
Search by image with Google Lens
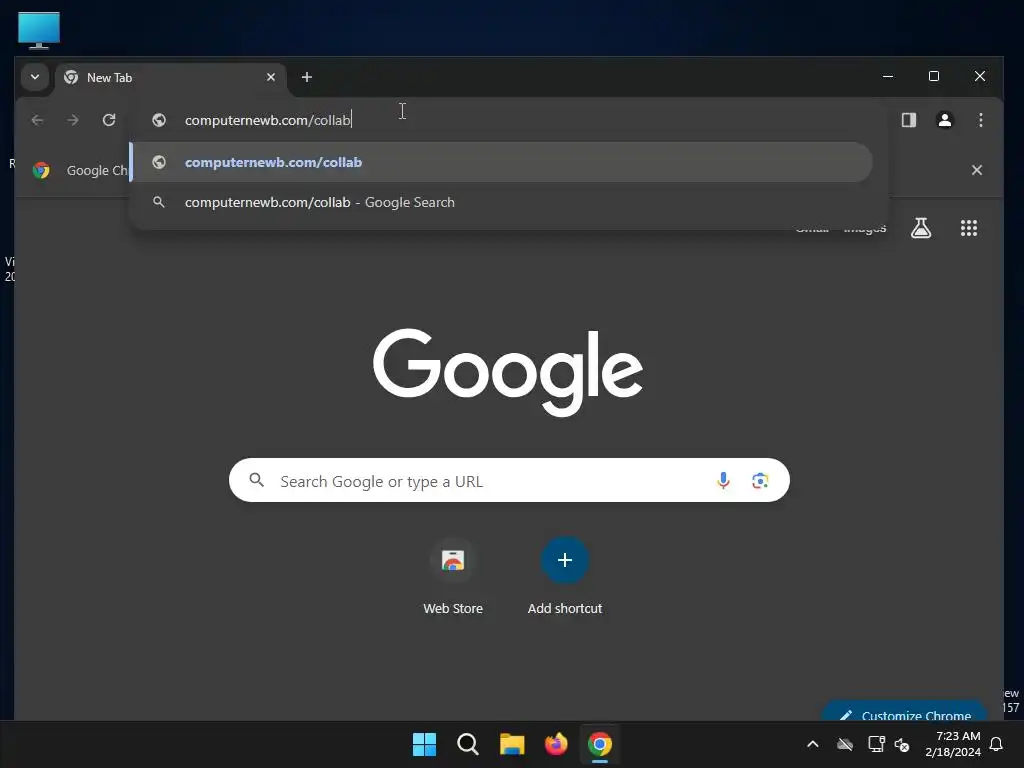[760, 481]
